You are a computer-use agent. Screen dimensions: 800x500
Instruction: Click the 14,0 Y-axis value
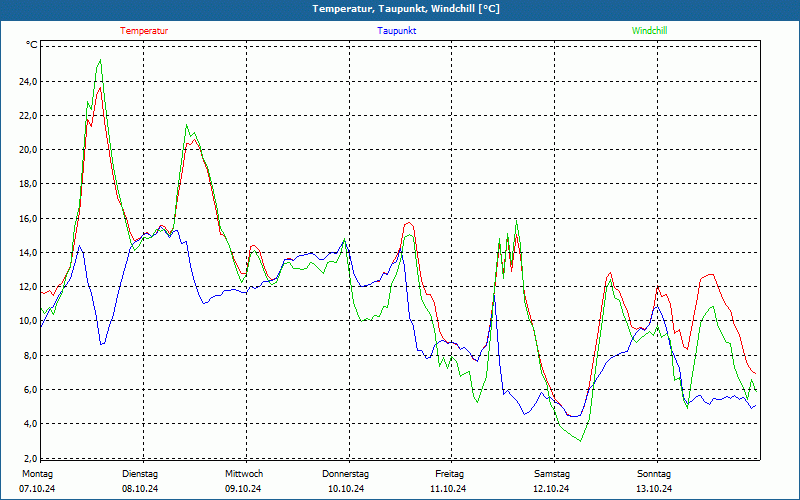coord(27,253)
